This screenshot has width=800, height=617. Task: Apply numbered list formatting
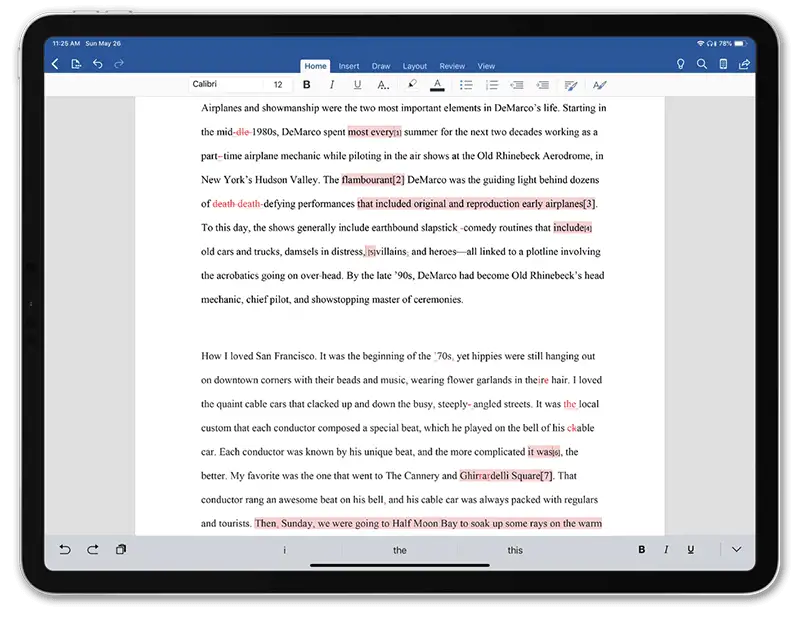(x=492, y=85)
